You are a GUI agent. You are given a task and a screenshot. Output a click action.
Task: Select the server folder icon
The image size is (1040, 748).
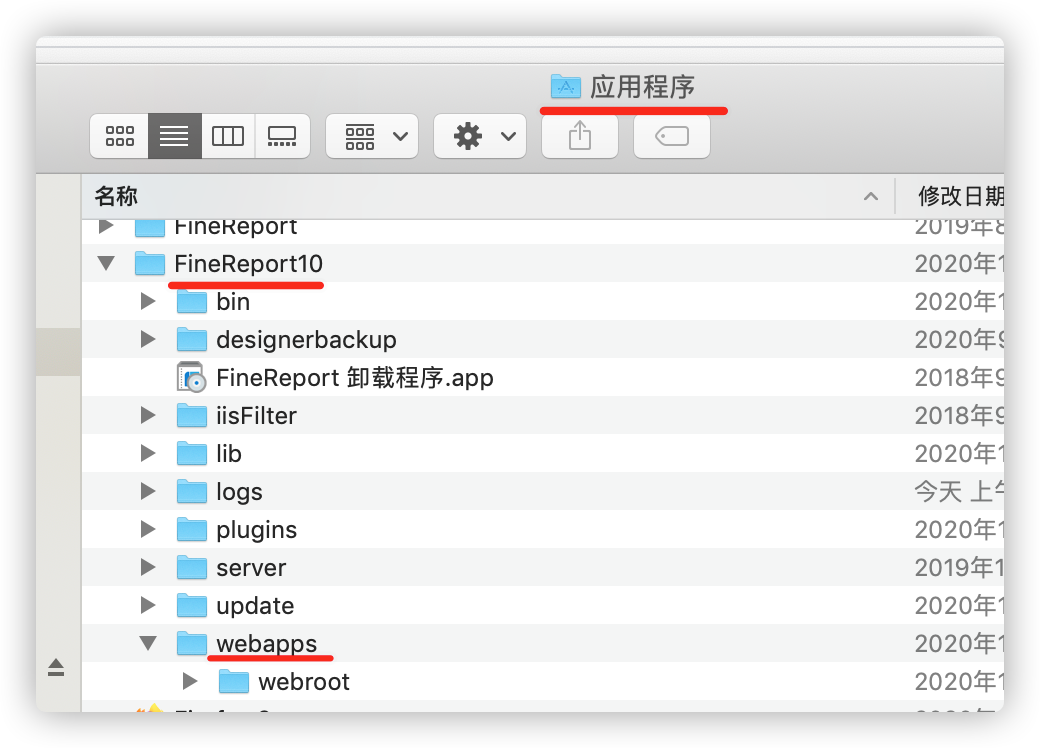pos(192,568)
